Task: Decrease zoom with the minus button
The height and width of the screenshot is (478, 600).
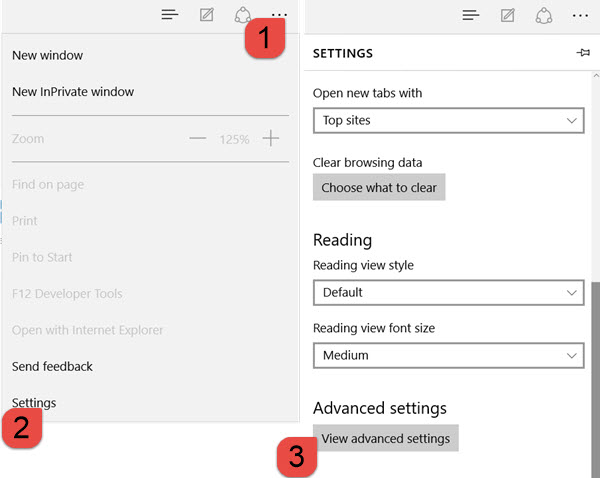Action: coord(198,138)
